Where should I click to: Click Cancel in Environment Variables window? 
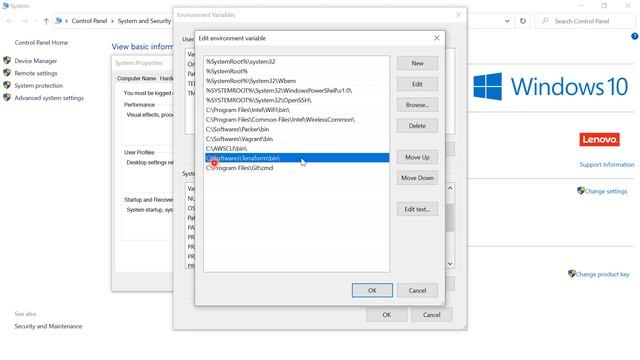point(431,315)
